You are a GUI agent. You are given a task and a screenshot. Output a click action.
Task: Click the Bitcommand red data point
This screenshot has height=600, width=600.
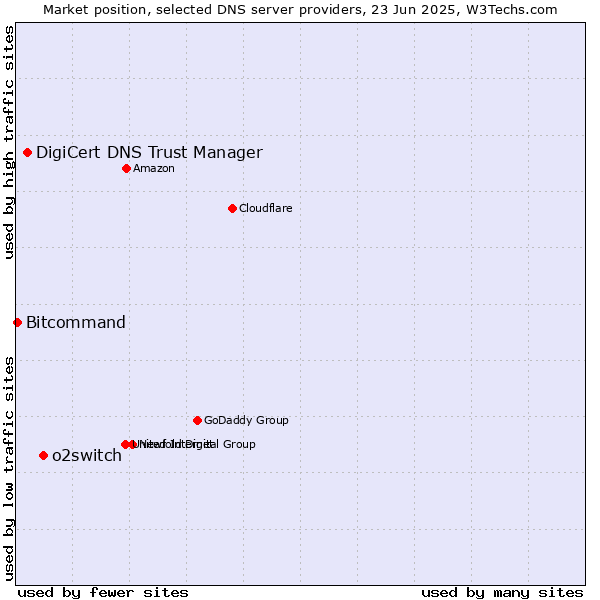[x=17, y=323]
